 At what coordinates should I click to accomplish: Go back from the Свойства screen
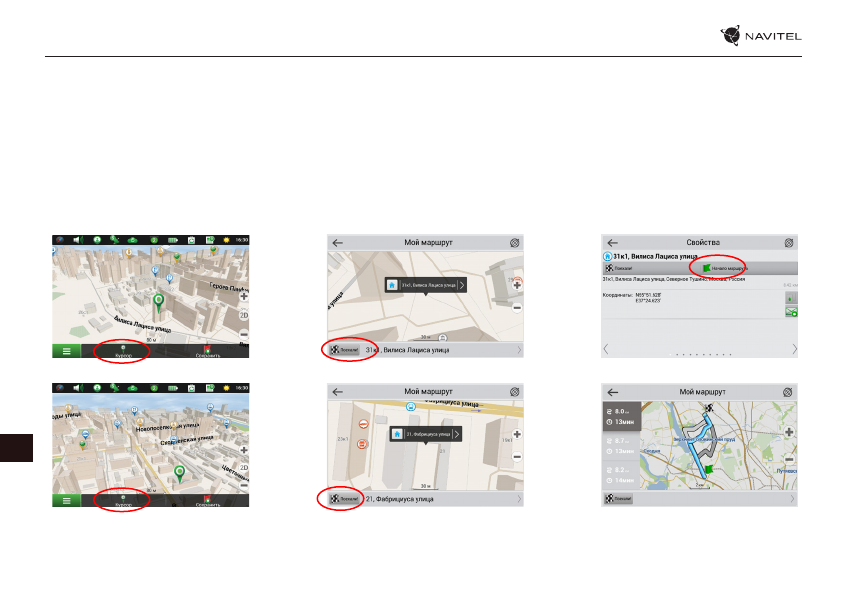coord(611,242)
